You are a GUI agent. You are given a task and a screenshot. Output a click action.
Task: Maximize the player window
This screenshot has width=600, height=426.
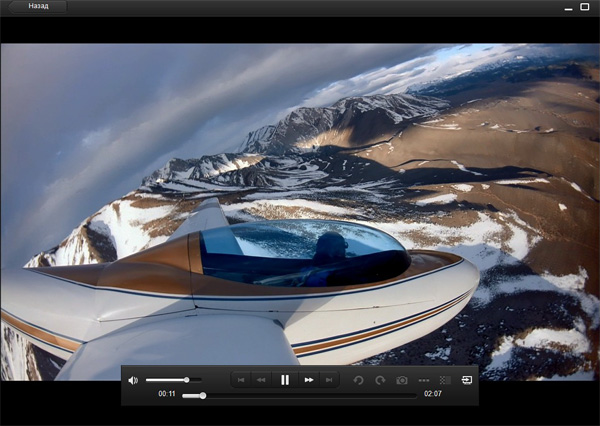(585, 7)
